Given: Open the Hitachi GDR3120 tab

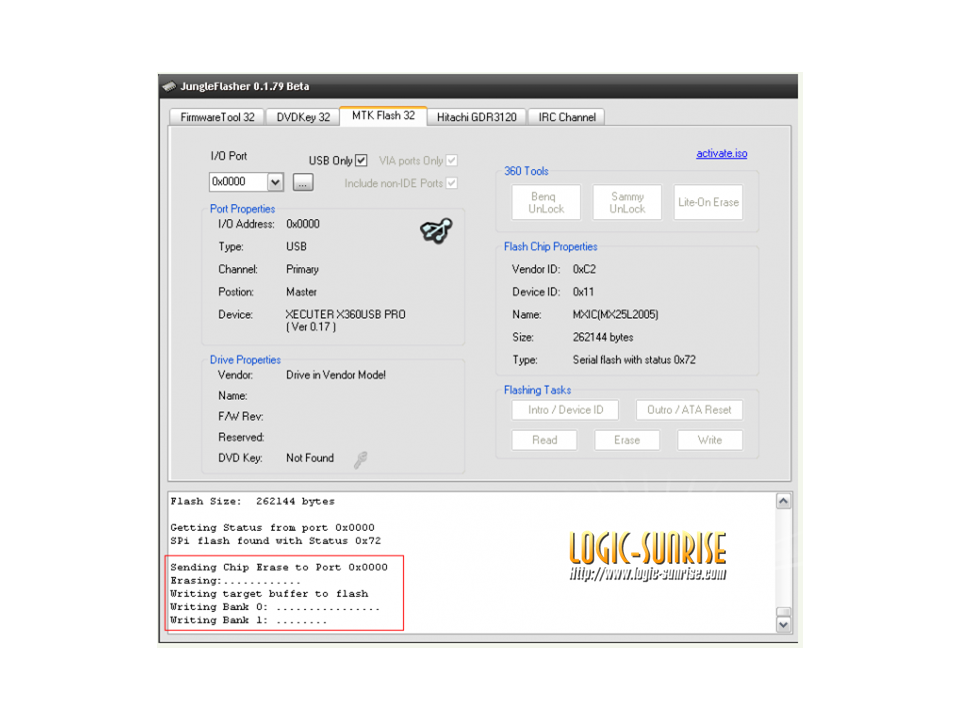Looking at the screenshot, I should [x=476, y=117].
